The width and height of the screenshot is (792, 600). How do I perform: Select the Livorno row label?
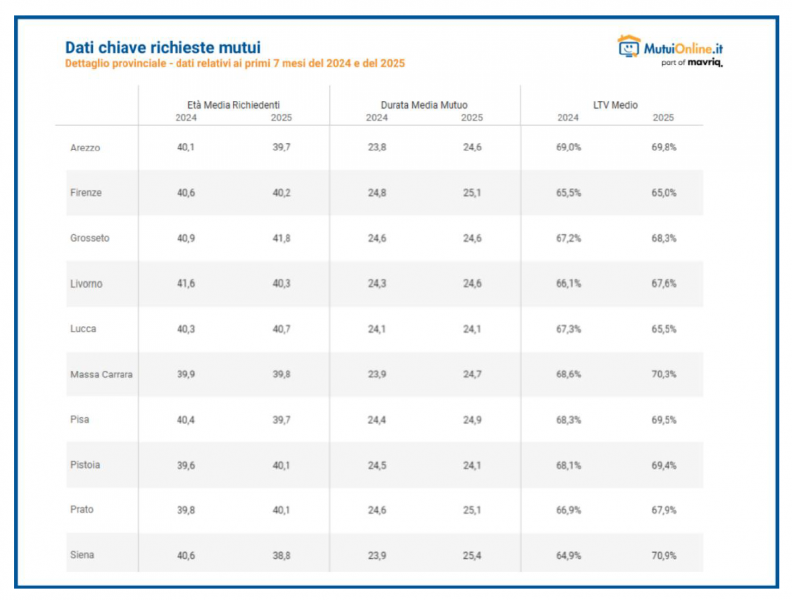pyautogui.click(x=87, y=284)
